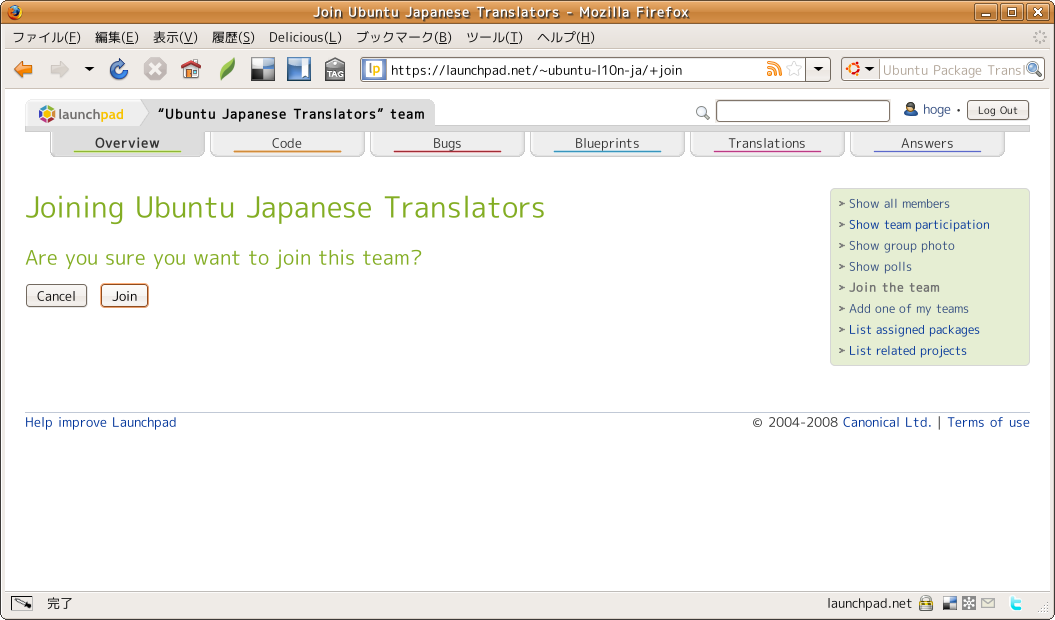Focus the Ubuntu Package Translations search field
This screenshot has width=1055, height=620.
pyautogui.click(x=953, y=70)
